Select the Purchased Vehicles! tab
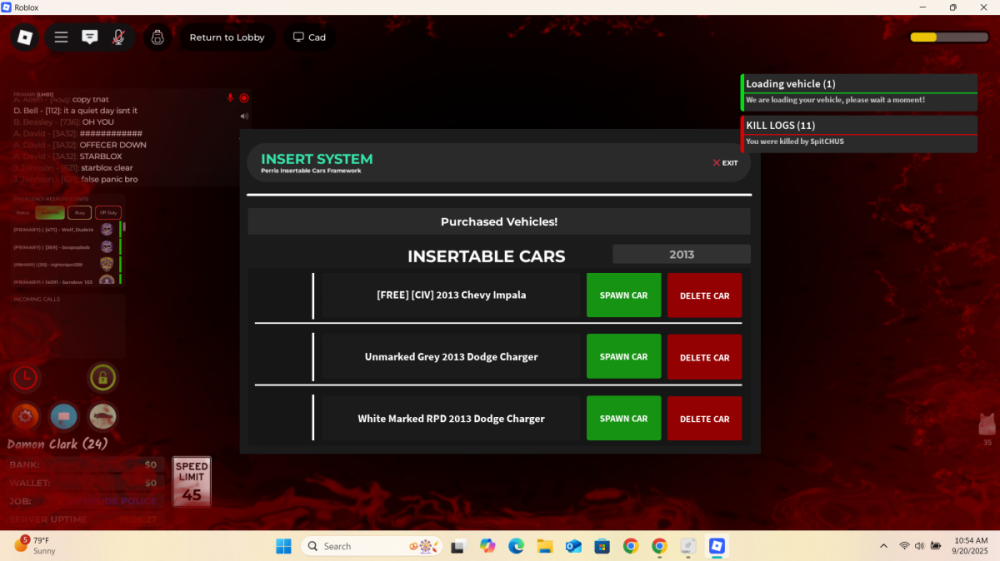This screenshot has width=1000, height=561. click(499, 222)
